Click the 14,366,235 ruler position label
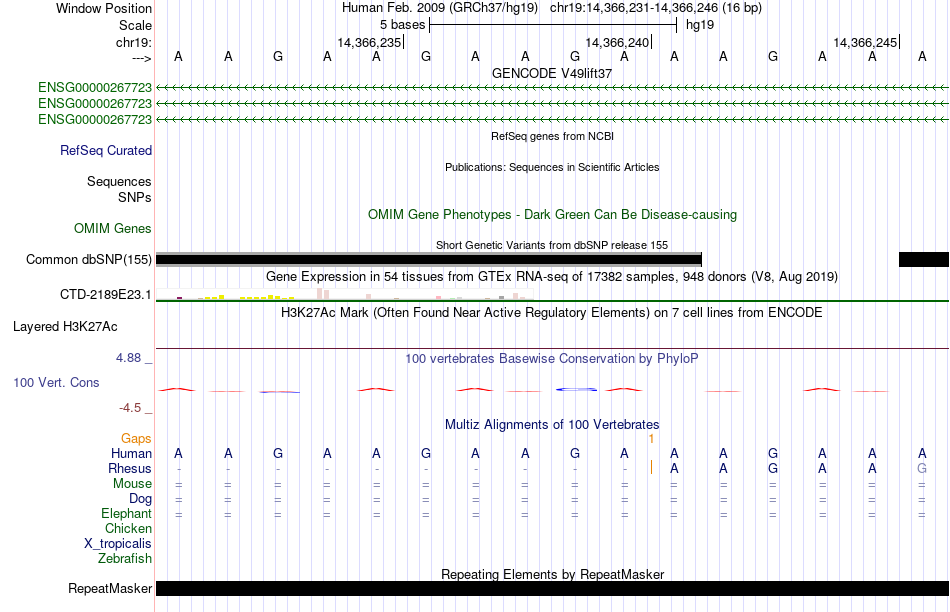 coord(370,42)
